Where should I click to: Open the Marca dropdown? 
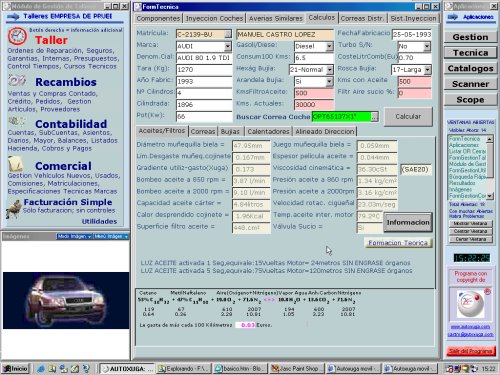pyautogui.click(x=228, y=46)
